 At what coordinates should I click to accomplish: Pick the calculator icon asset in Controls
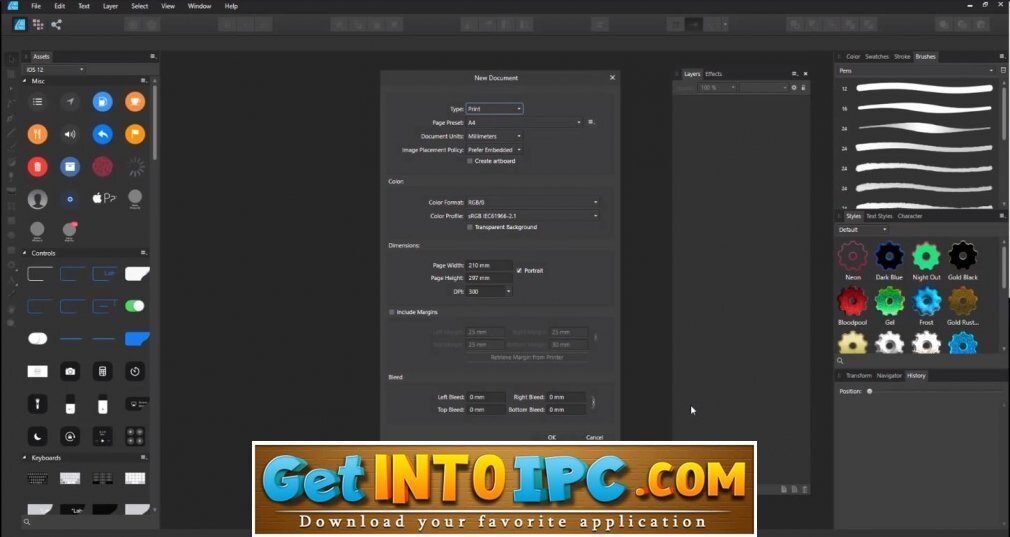pos(102,372)
